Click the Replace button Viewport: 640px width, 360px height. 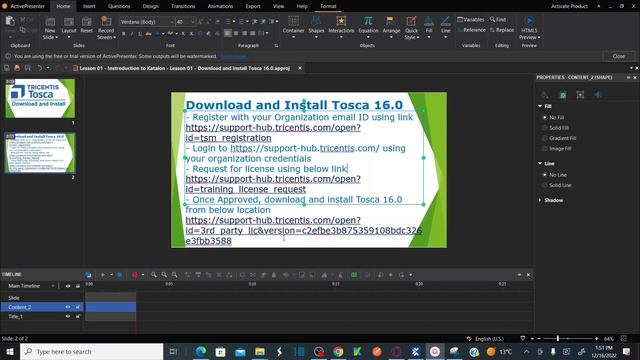[502, 30]
